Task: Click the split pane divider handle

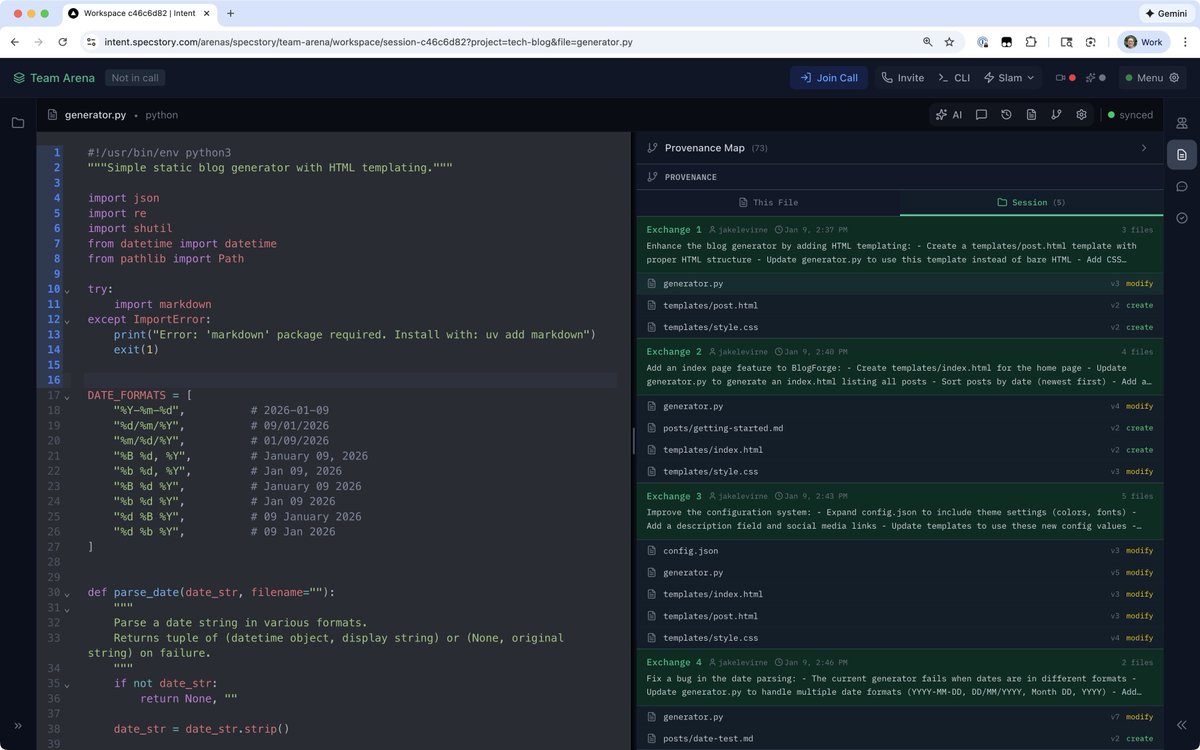Action: 633,441
